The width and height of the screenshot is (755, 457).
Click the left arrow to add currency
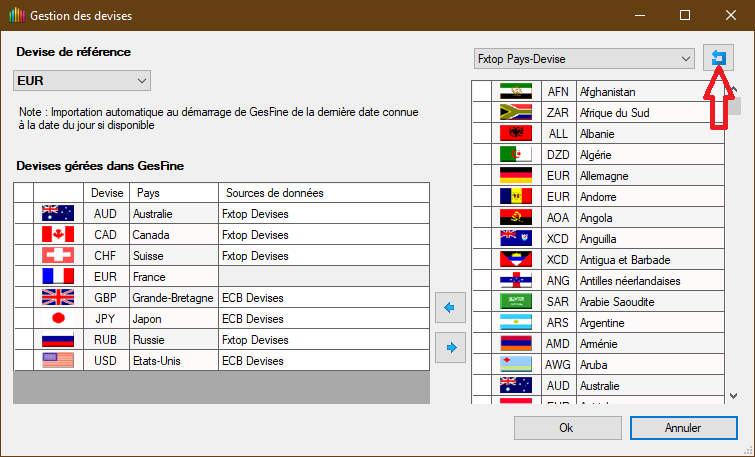tap(450, 308)
